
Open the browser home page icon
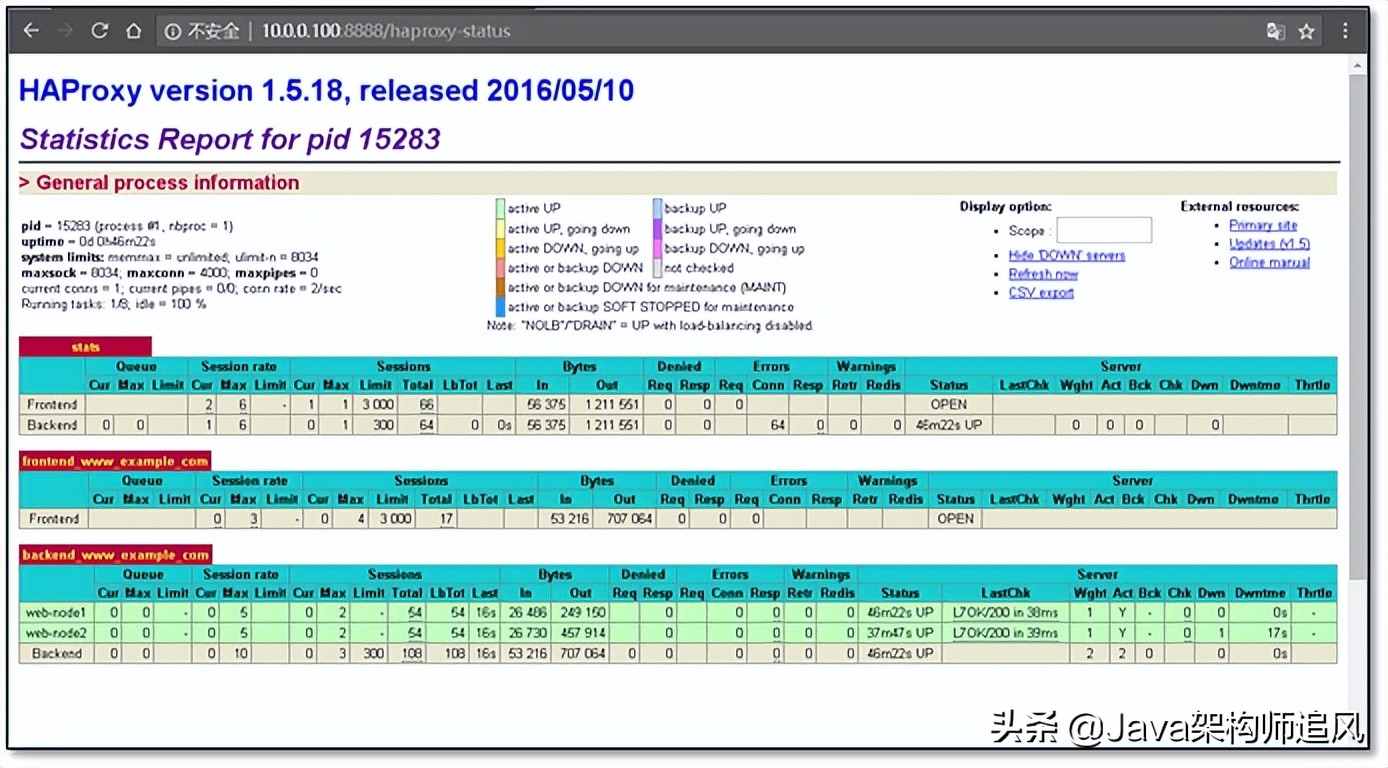tap(133, 30)
